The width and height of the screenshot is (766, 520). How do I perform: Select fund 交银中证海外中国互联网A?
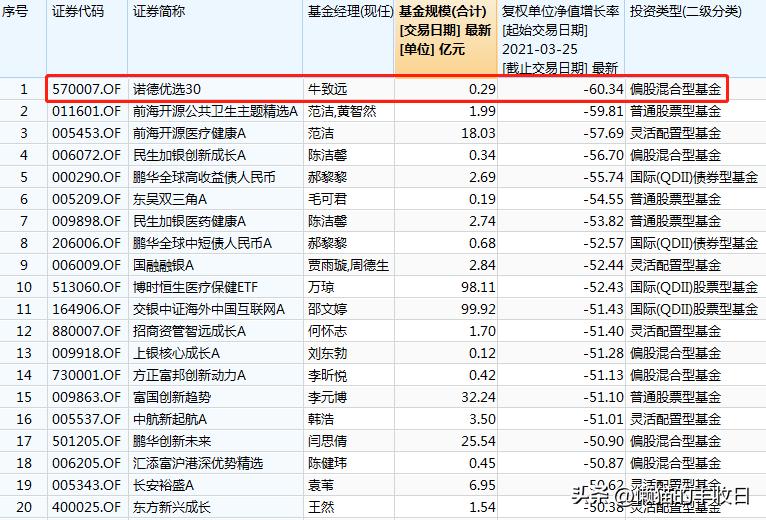coord(209,309)
